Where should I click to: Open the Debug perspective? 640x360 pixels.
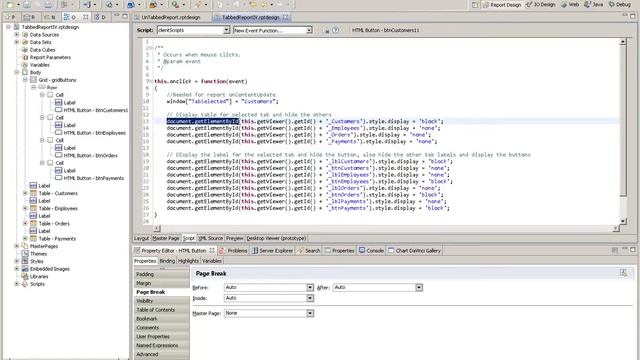click(620, 4)
